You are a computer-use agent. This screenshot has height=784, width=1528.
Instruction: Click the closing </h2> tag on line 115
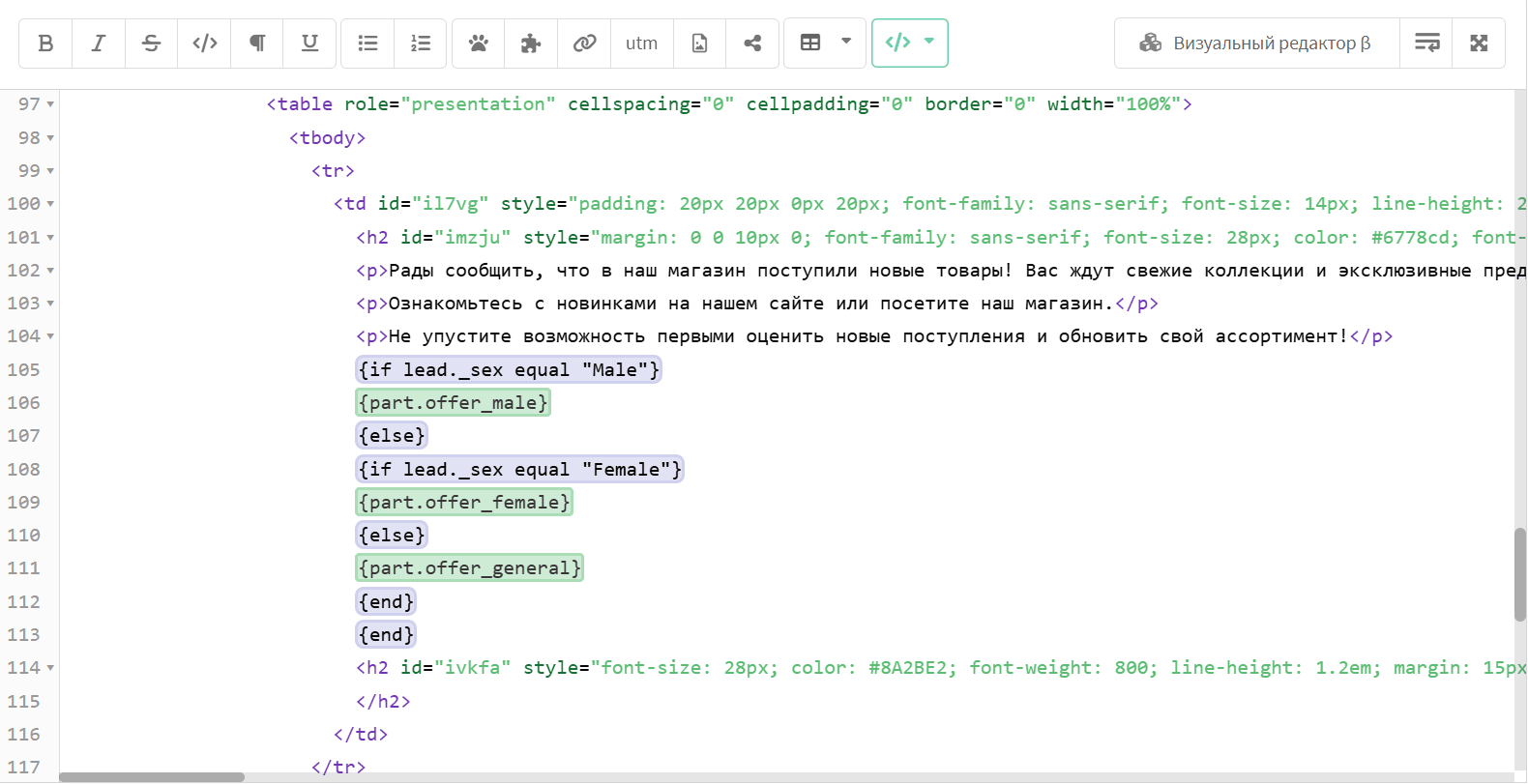(x=383, y=702)
